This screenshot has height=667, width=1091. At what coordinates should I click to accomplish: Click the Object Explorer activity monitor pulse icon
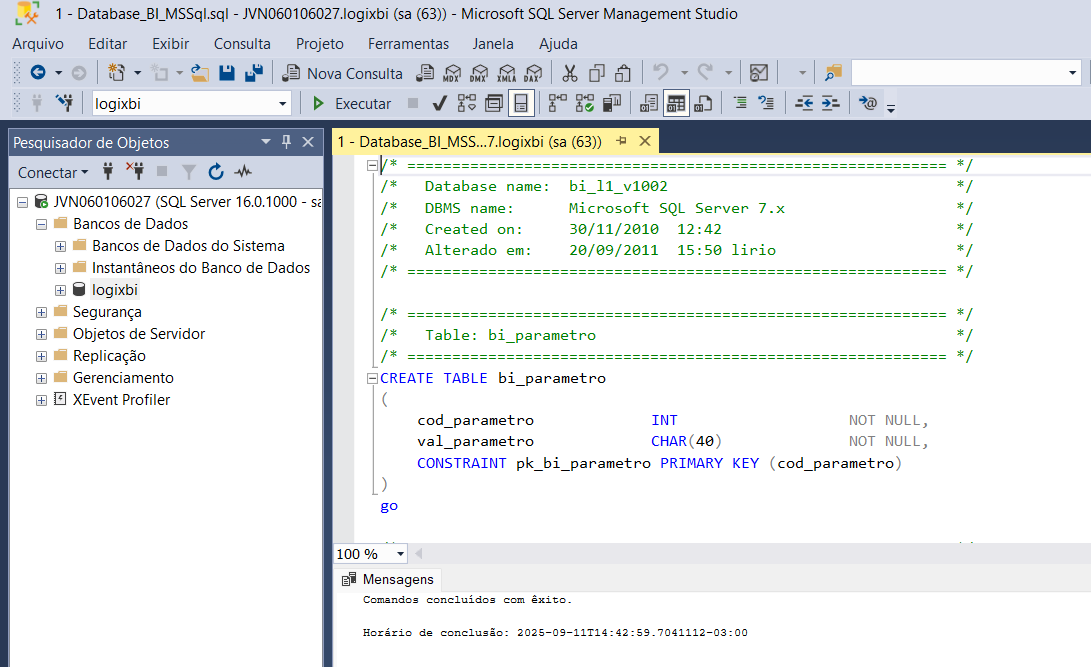pos(243,171)
